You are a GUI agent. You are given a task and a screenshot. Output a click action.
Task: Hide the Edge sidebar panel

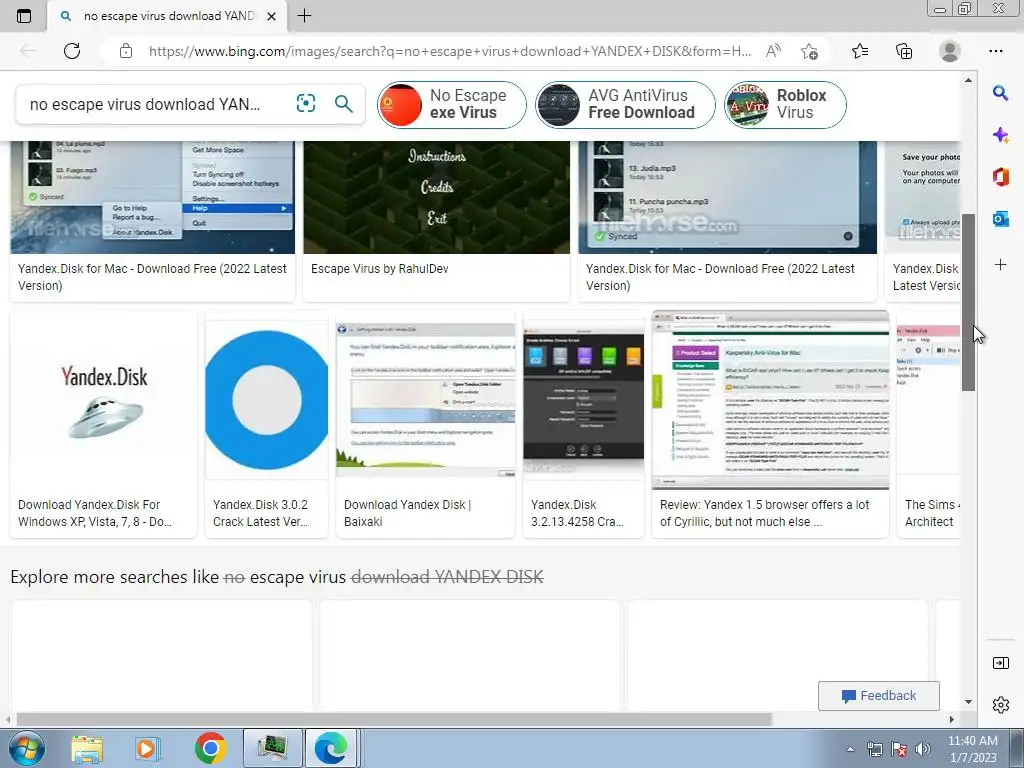coord(1000,663)
